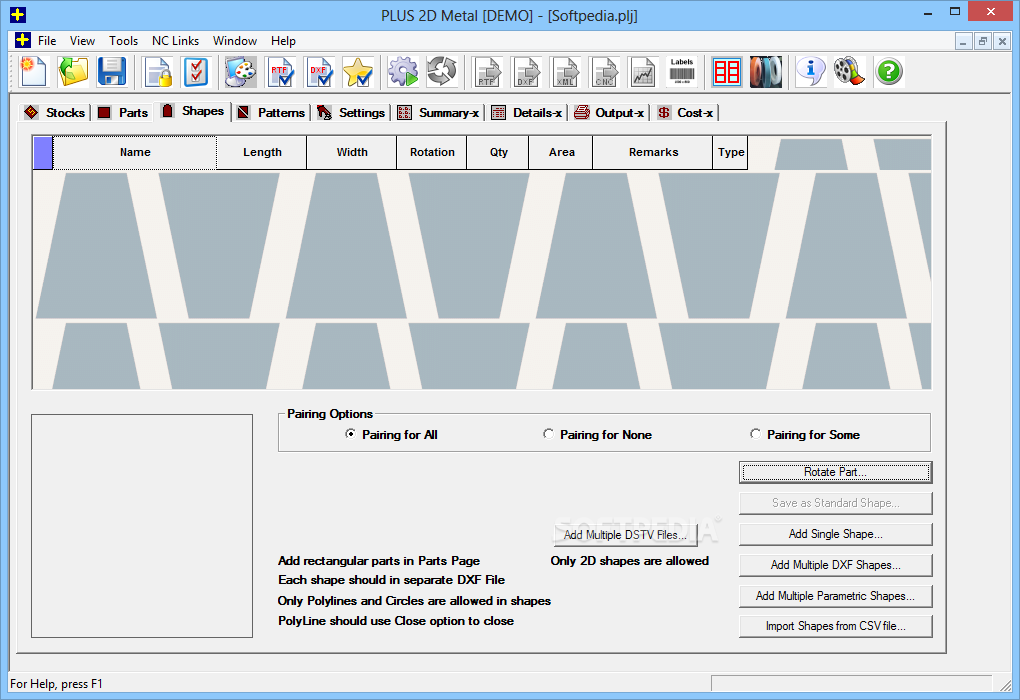The width and height of the screenshot is (1020, 700).
Task: Switch to the Output-x tab
Action: click(x=610, y=113)
